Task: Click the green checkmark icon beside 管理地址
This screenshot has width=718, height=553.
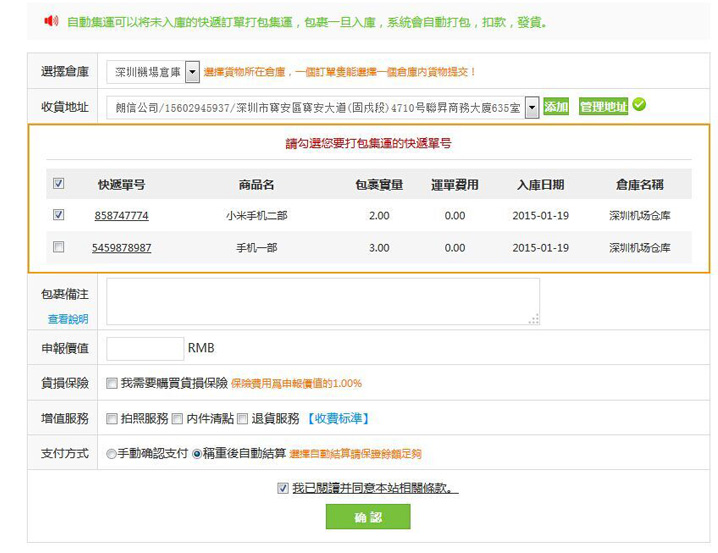Action: 639,105
